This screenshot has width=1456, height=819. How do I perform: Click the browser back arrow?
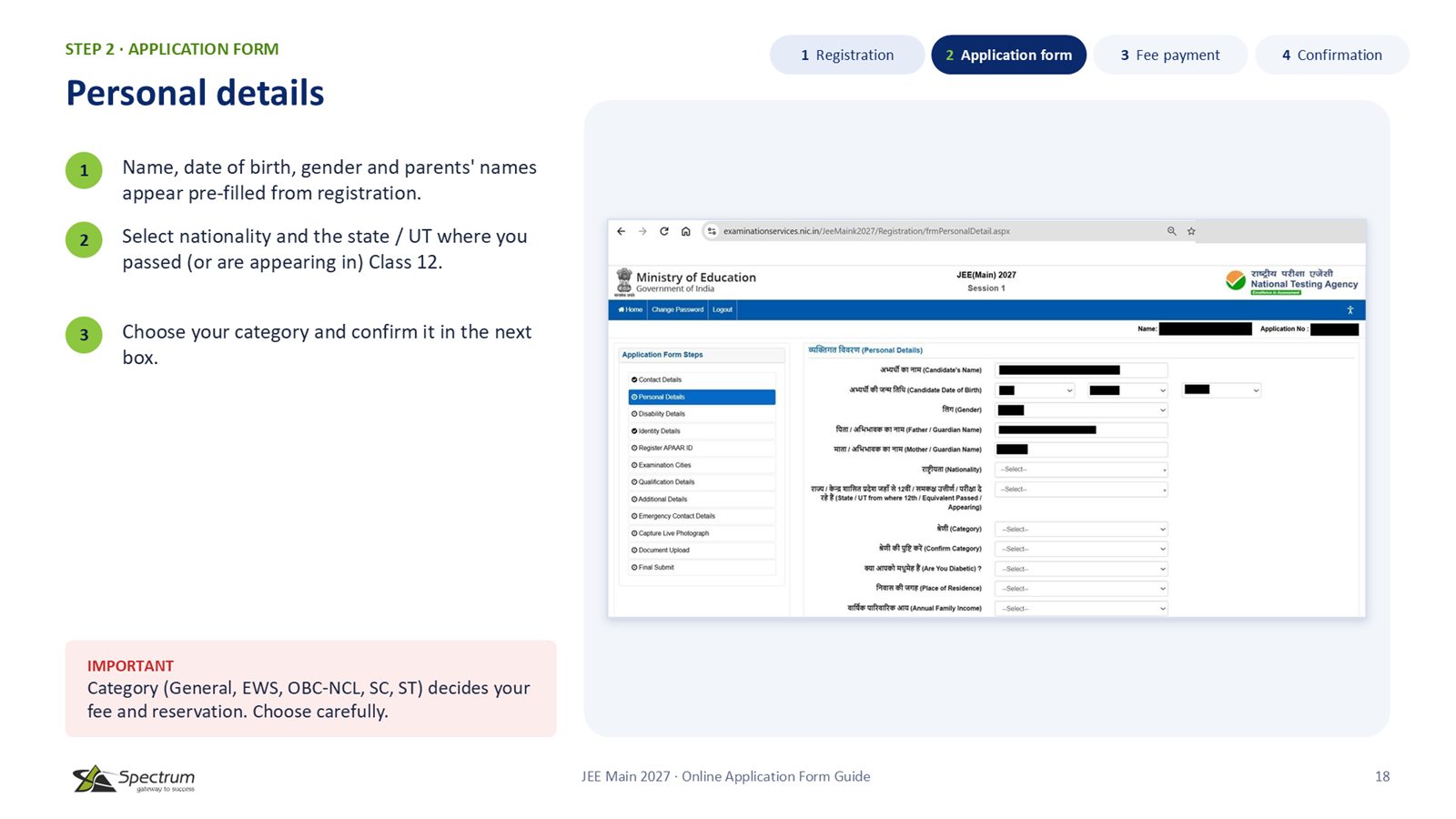(621, 231)
